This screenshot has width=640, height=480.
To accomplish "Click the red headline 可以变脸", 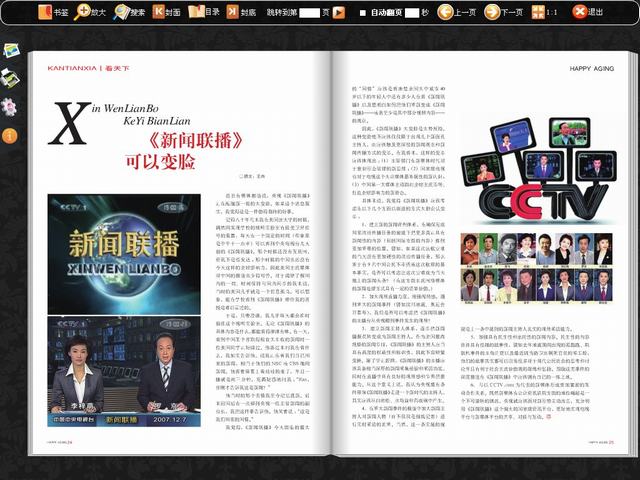I will pos(160,162).
